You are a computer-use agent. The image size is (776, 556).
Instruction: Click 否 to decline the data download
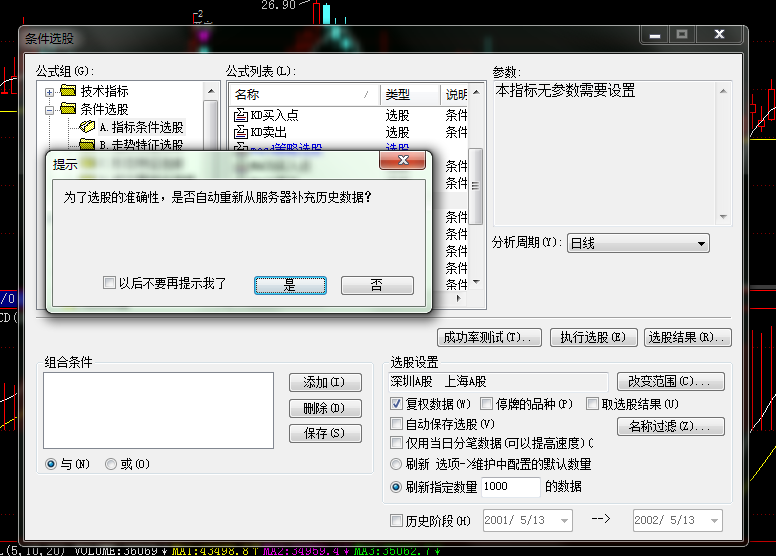(377, 285)
